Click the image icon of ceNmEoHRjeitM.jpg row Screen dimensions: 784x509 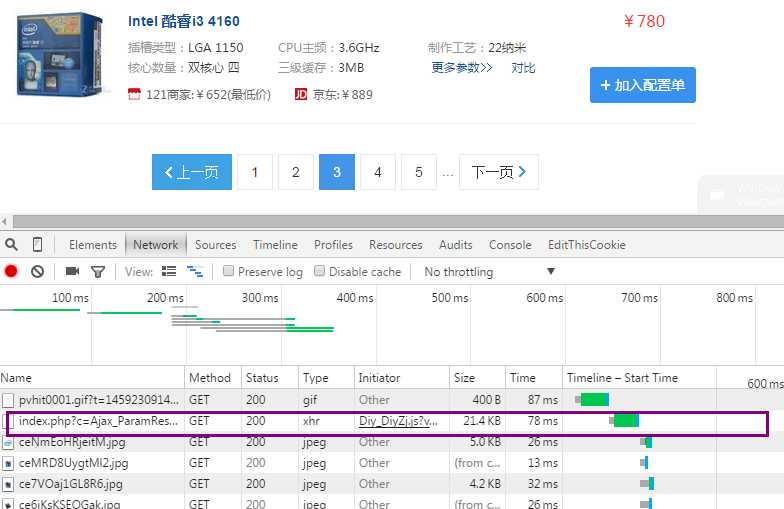click(x=8, y=442)
